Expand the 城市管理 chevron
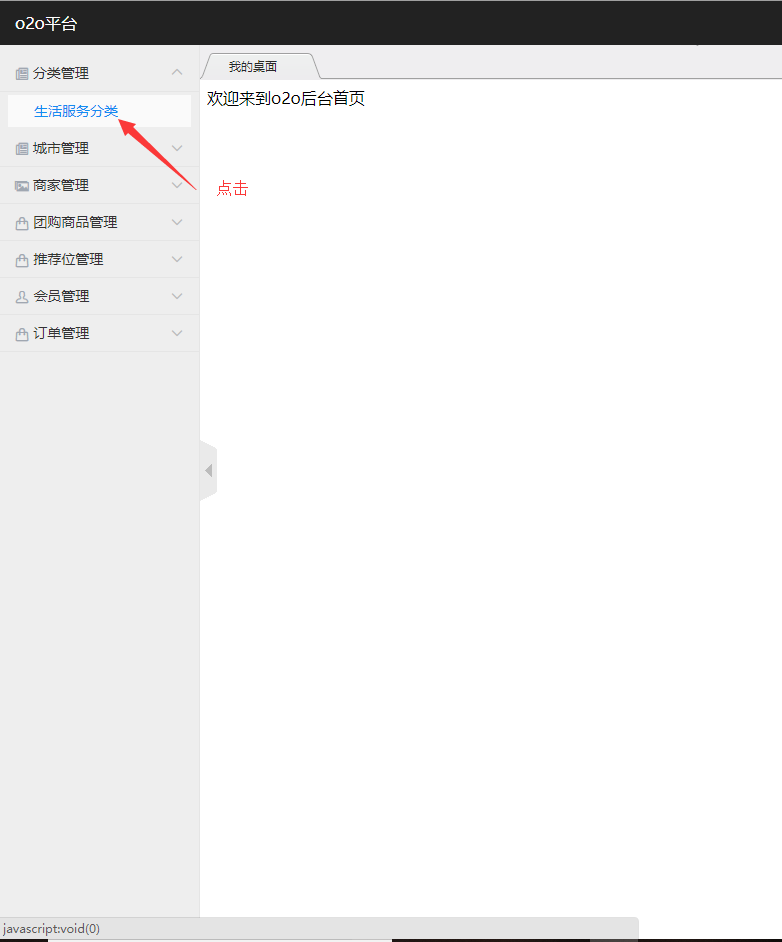The image size is (782, 942). point(177,148)
